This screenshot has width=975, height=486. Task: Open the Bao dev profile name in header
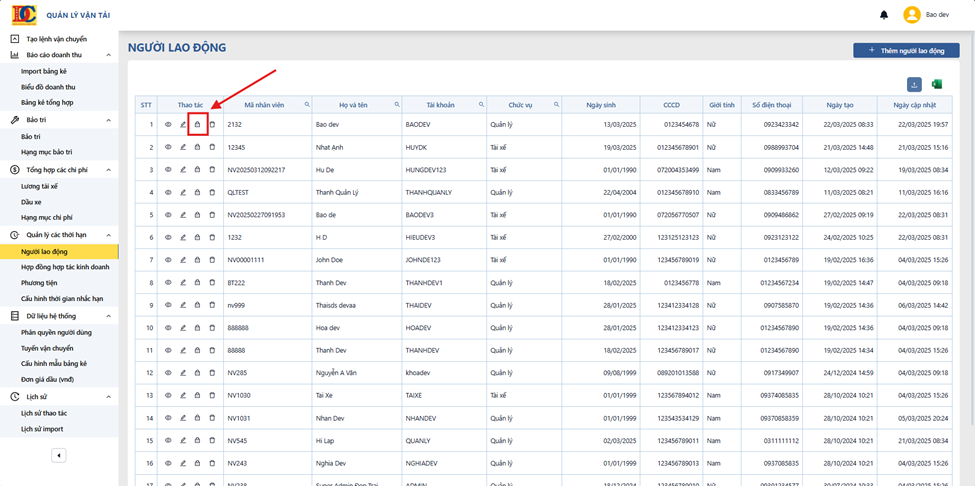(937, 15)
